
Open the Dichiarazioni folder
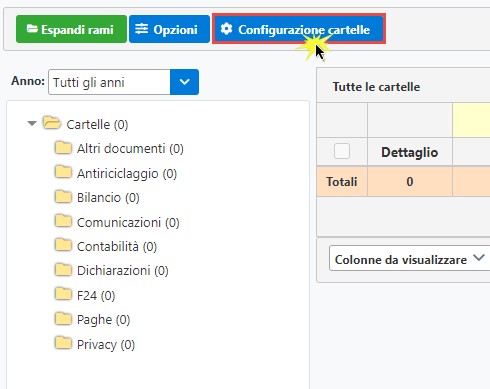pyautogui.click(x=122, y=271)
